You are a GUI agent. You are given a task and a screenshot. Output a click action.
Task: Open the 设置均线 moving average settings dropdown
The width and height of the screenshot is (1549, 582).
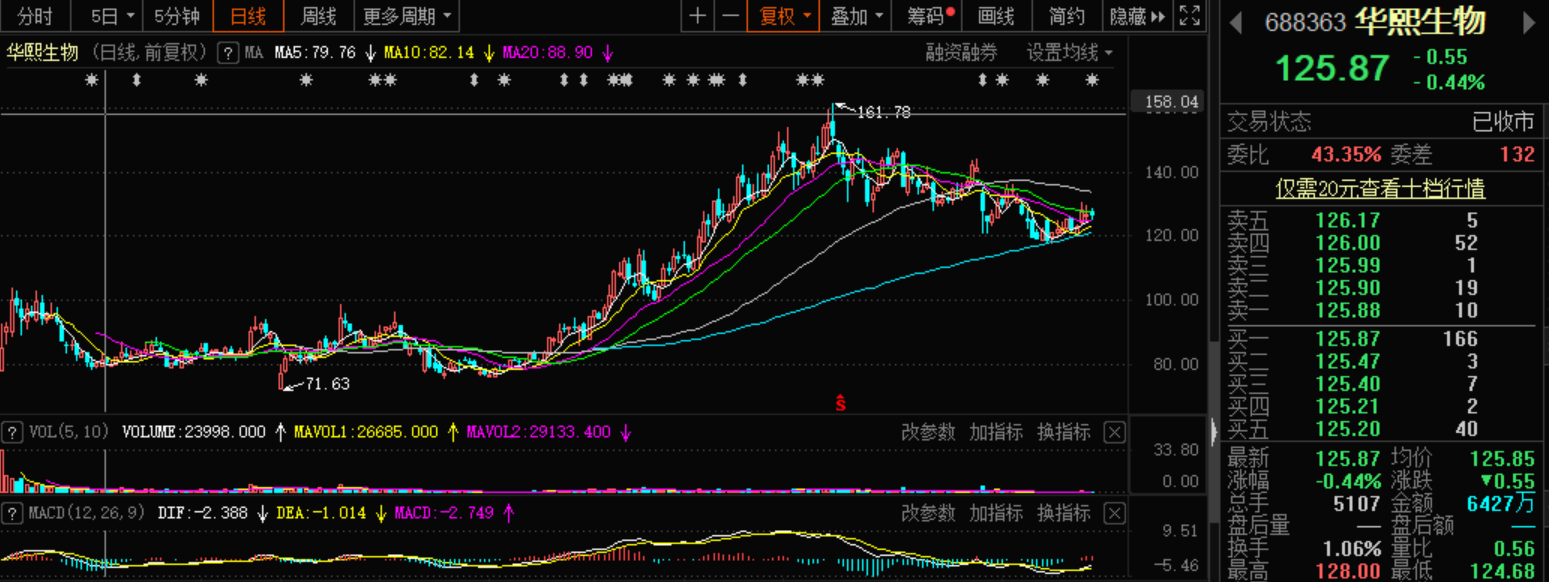[1069, 53]
